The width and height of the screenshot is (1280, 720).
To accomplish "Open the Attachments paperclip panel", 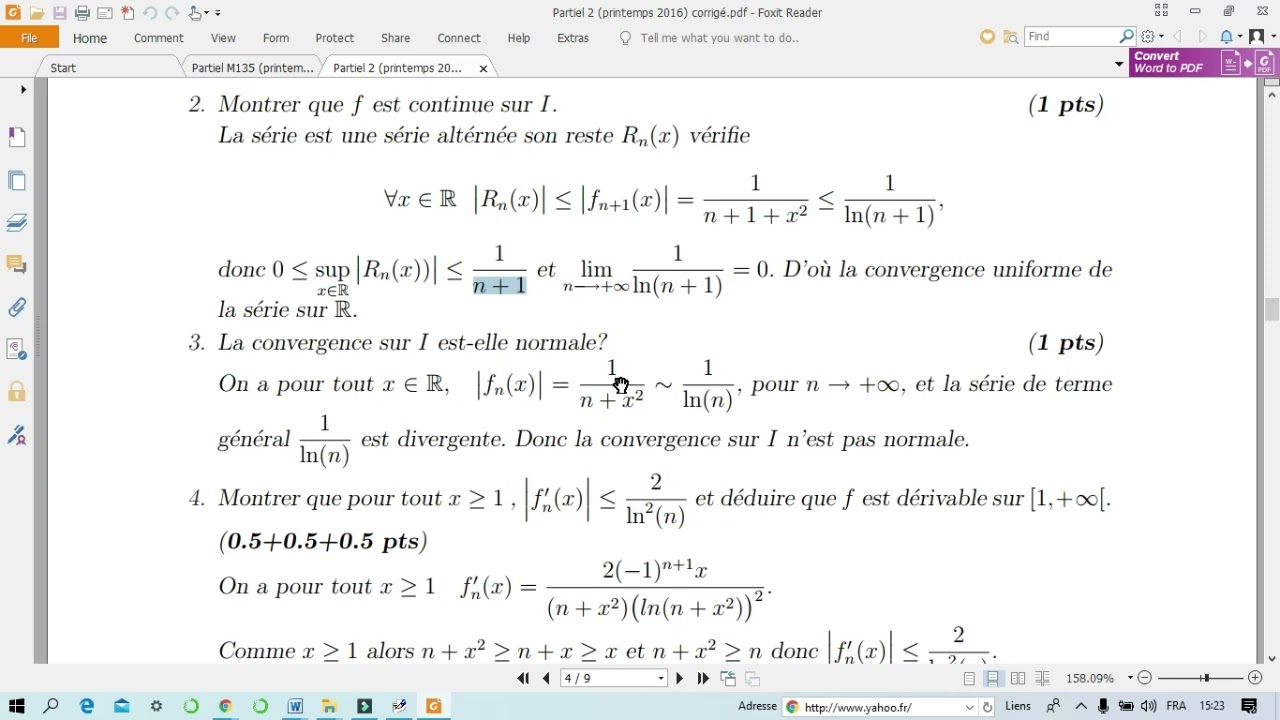I will 17,307.
